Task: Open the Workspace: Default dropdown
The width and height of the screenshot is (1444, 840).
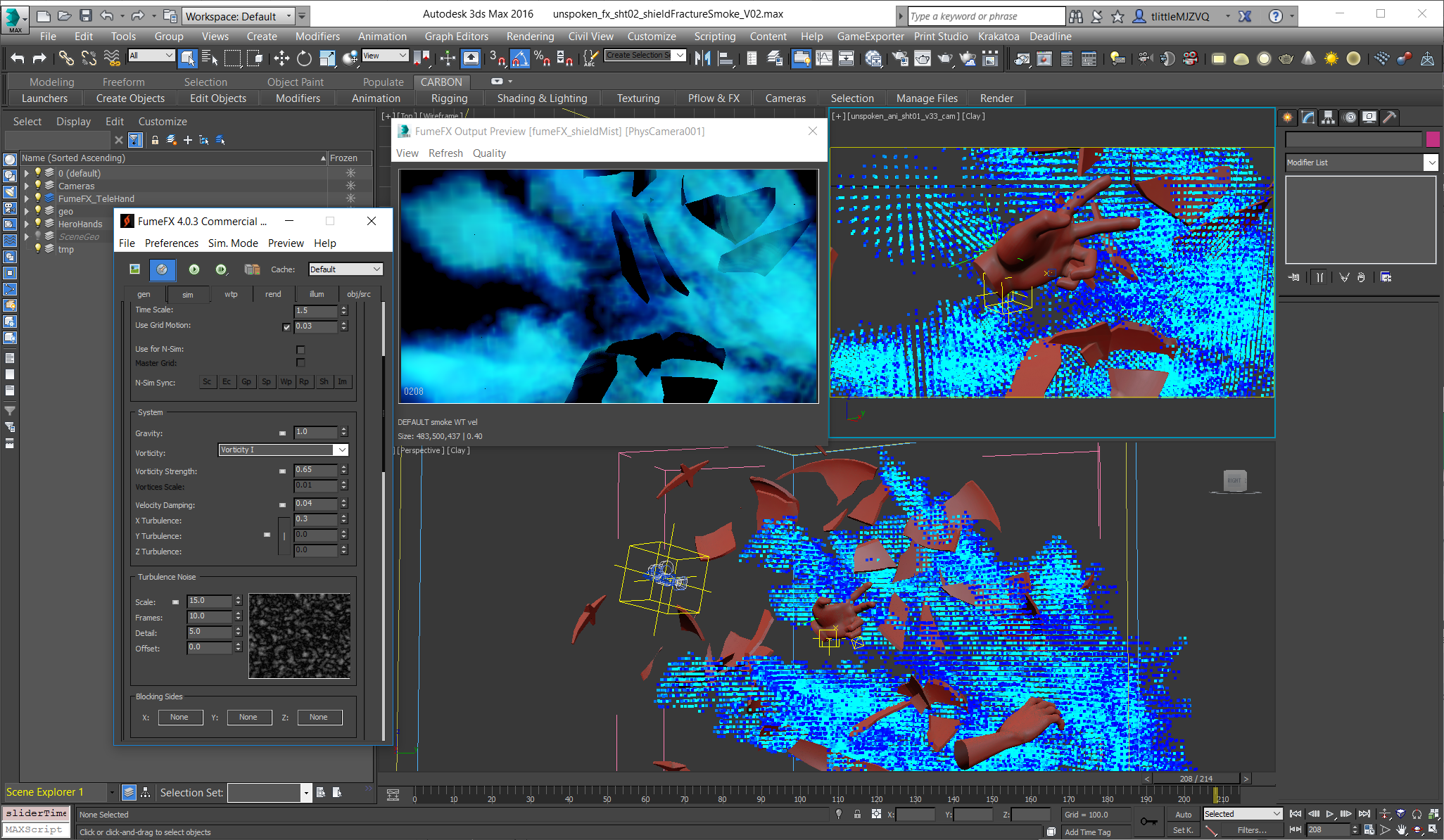Action: (239, 15)
